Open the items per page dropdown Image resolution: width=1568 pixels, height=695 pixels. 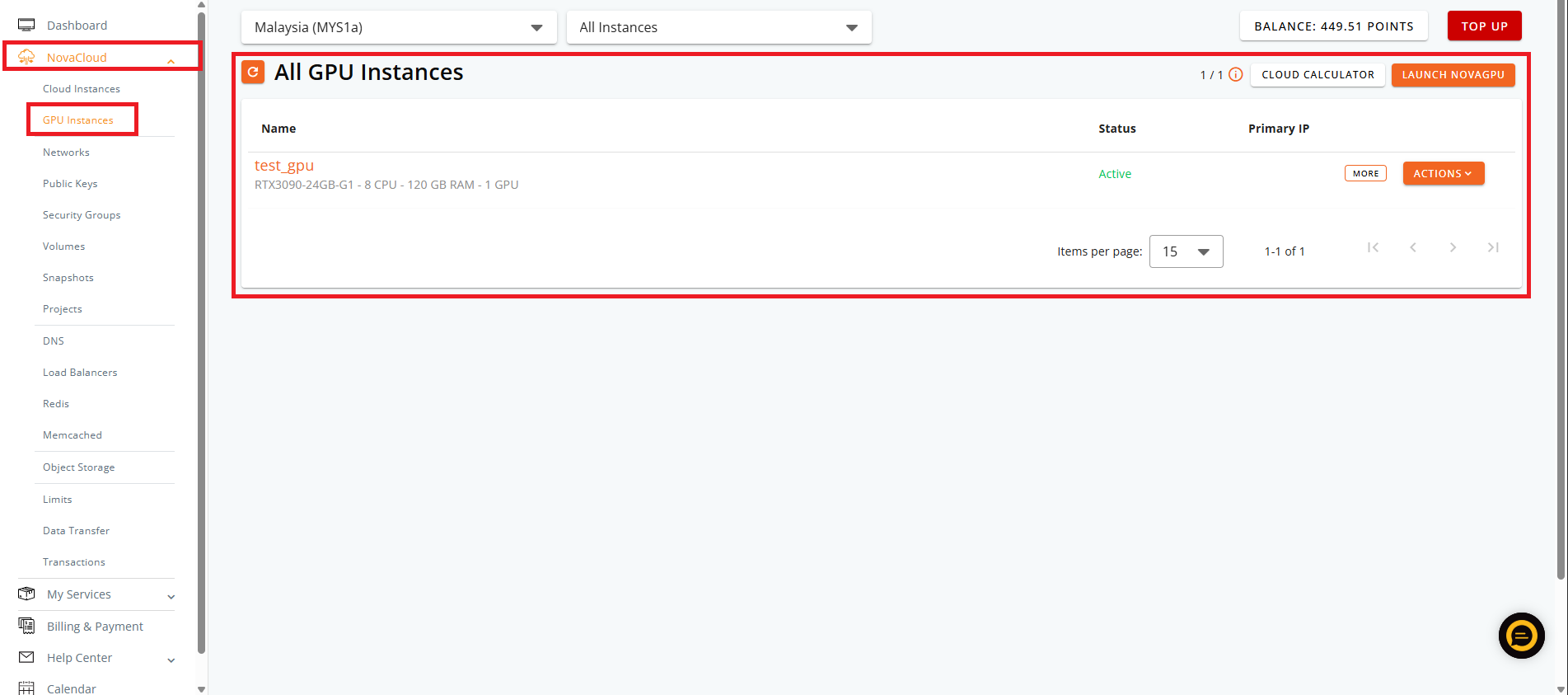pos(1186,251)
